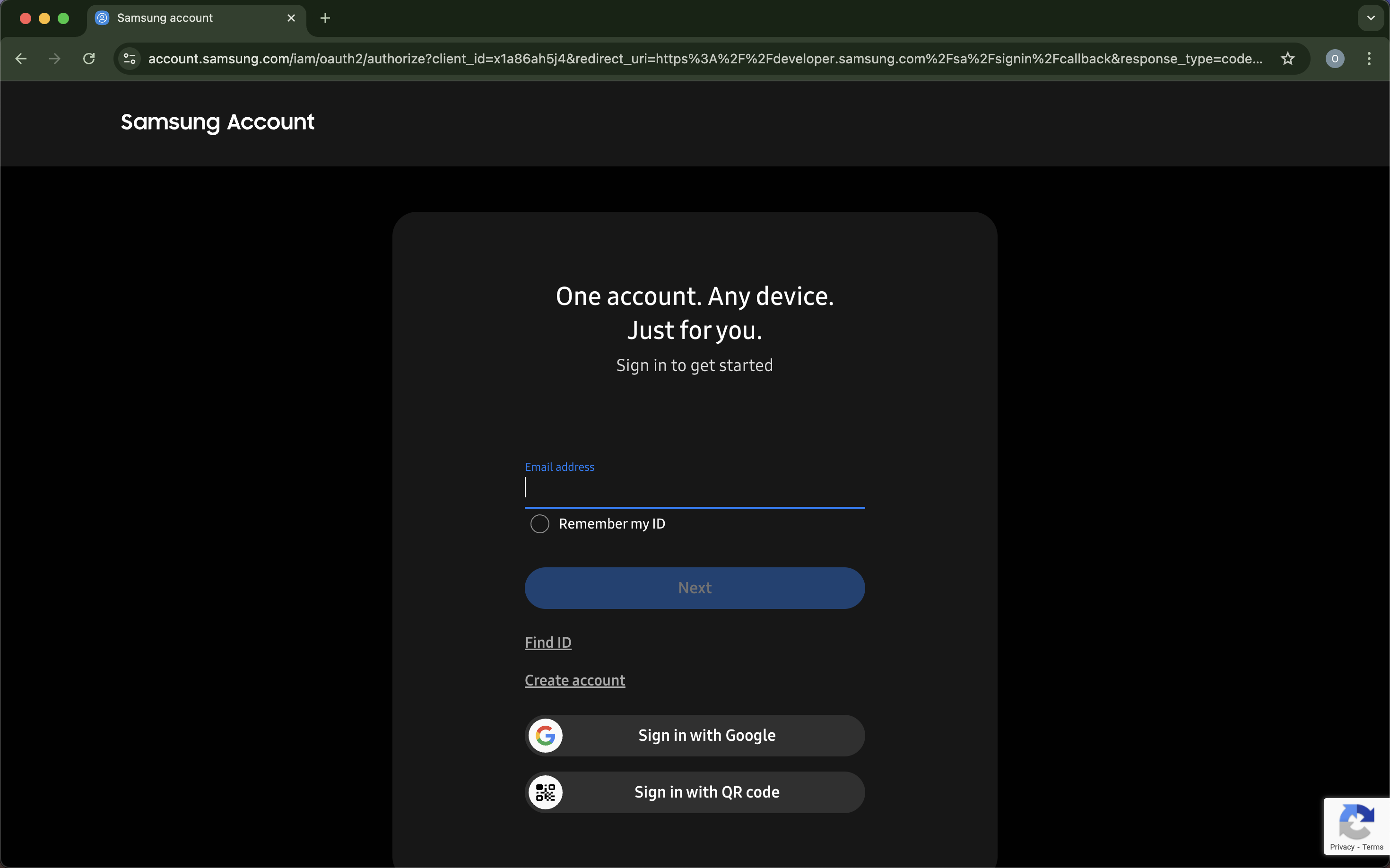
Task: Click the Remember my ID label text
Action: [612, 523]
